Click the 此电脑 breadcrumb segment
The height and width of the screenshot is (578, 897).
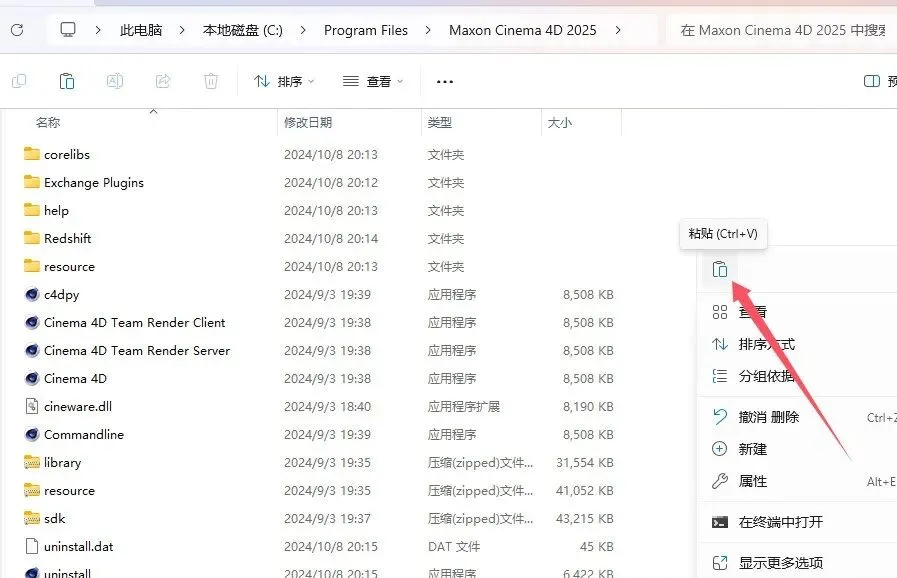141,30
